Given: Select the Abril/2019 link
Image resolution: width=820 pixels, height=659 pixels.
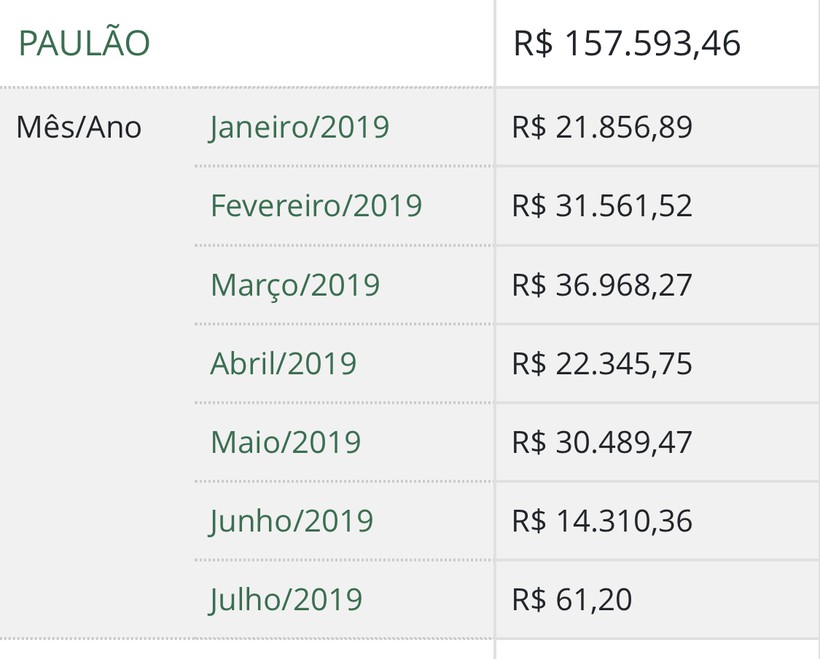Looking at the screenshot, I should (283, 363).
